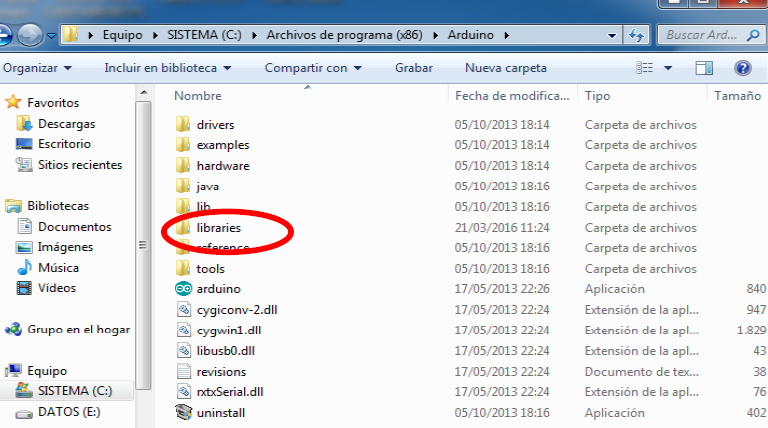The height and width of the screenshot is (428, 768).
Task: Select the cygiconv-2.dll file icon
Action: pos(182,310)
